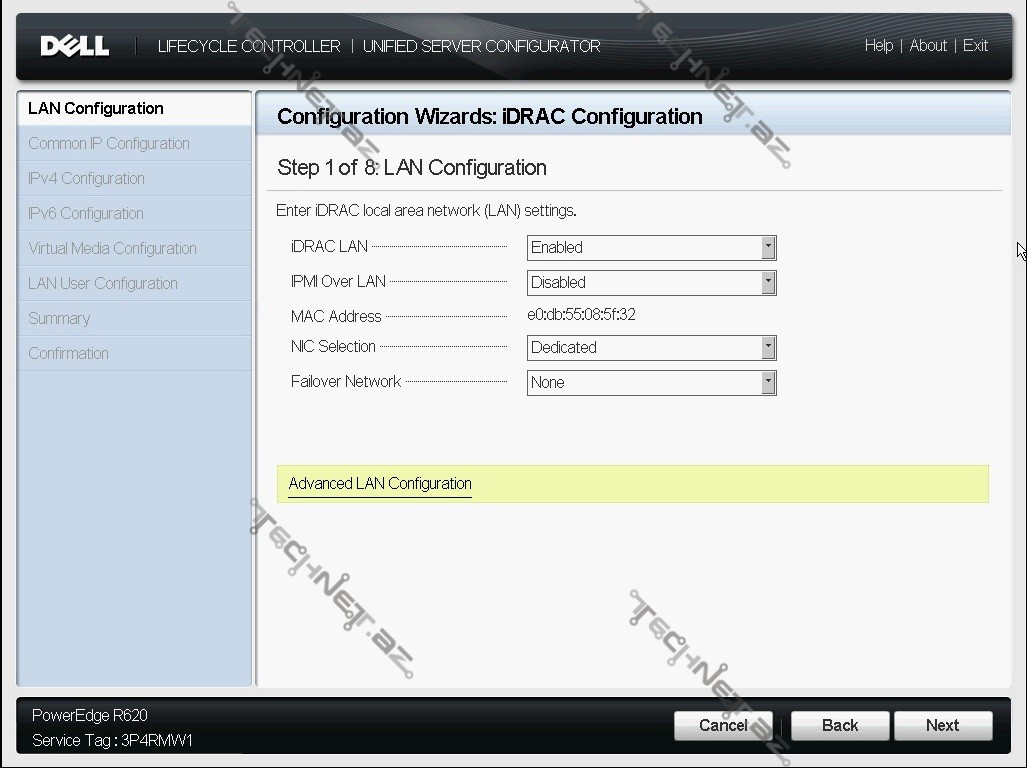Select IPv6 Configuration in sidebar
This screenshot has width=1027, height=768.
(x=86, y=214)
